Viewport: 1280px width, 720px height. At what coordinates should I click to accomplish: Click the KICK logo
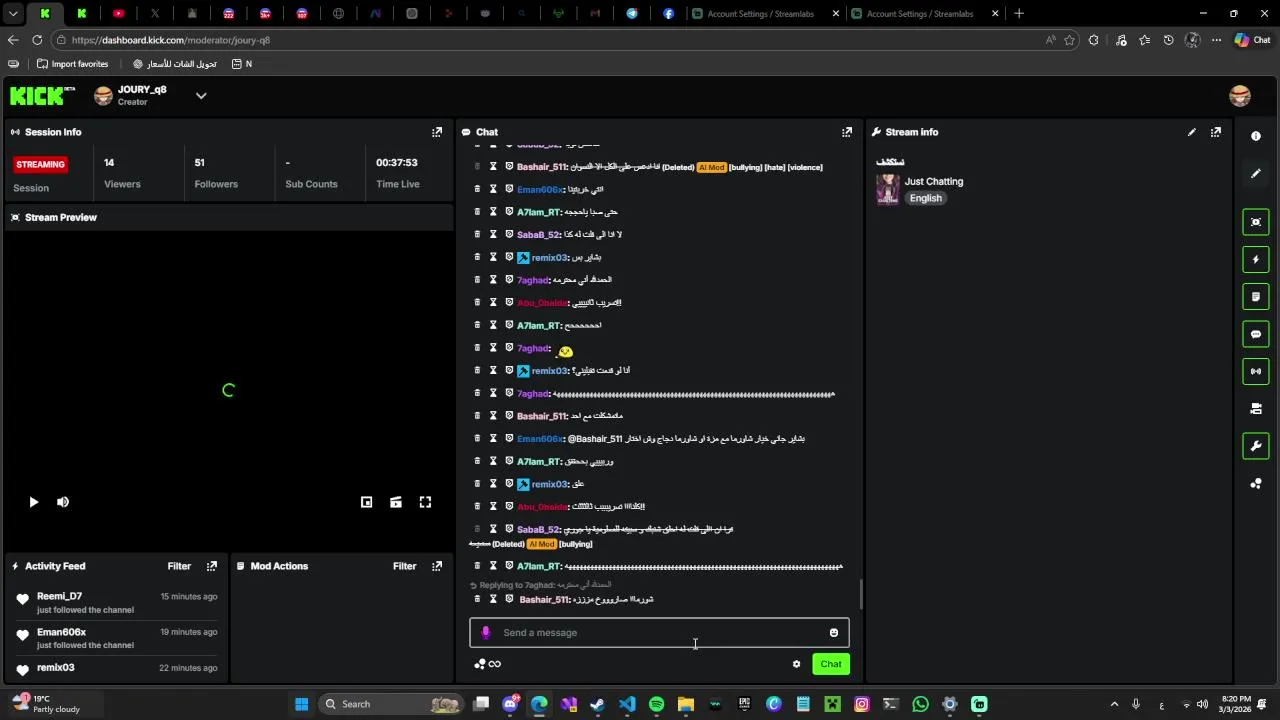tap(42, 96)
